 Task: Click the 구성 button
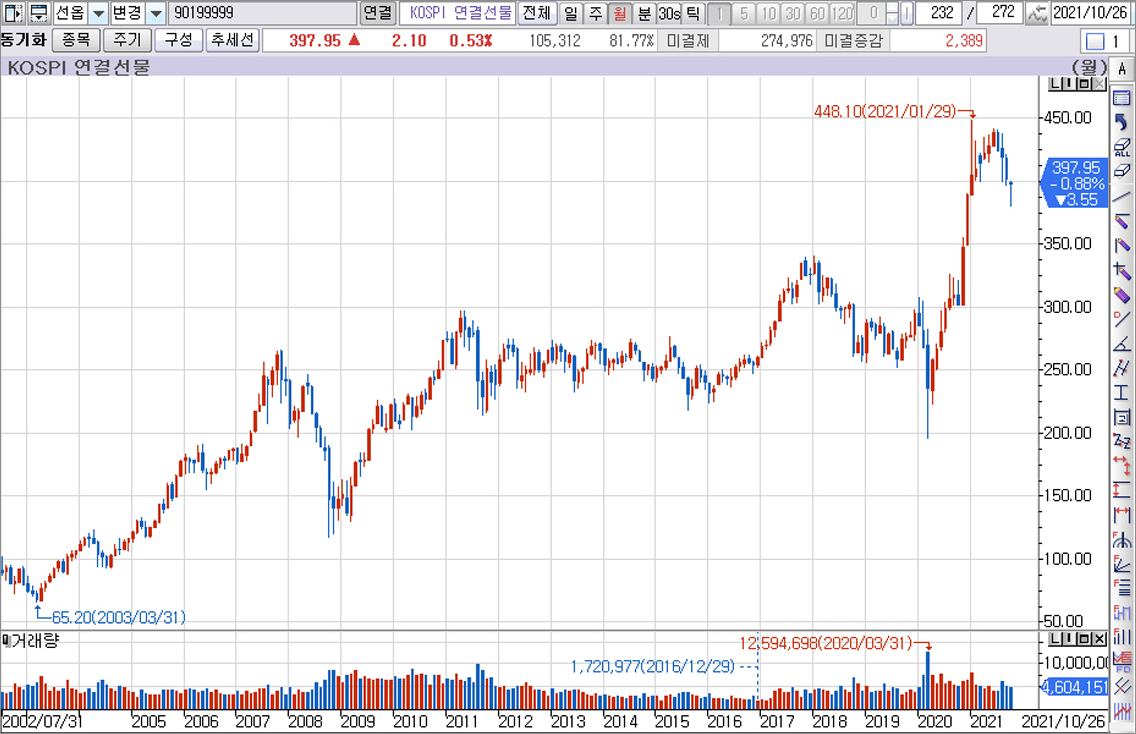coord(178,40)
